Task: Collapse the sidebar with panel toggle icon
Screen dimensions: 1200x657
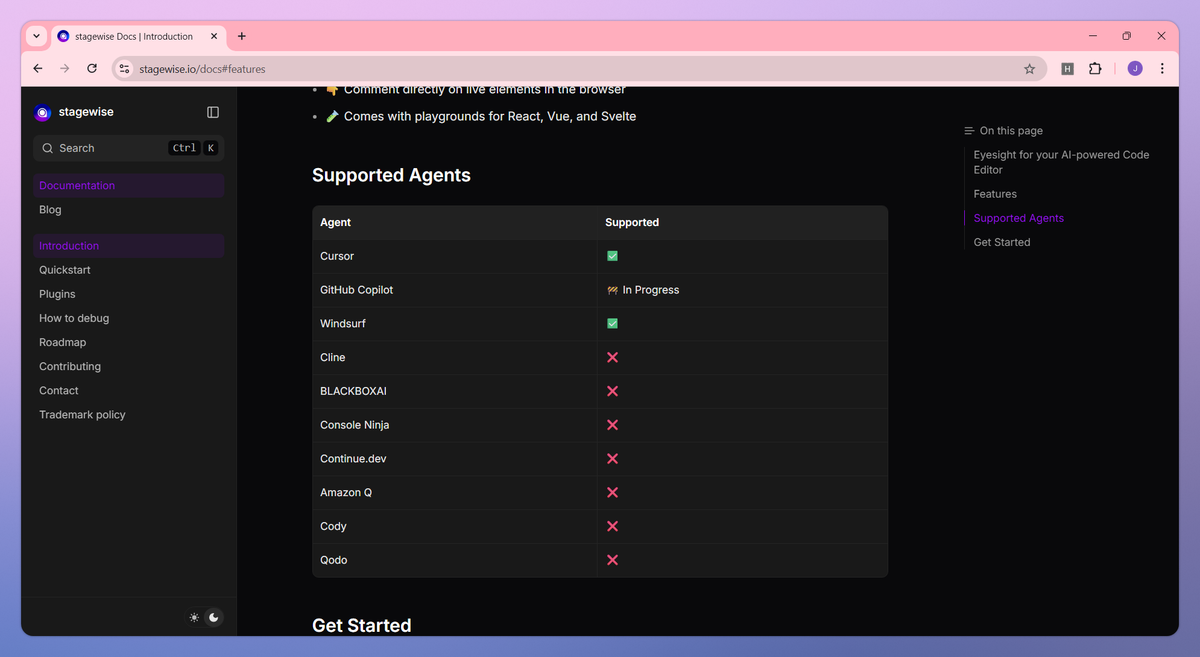Action: coord(213,112)
